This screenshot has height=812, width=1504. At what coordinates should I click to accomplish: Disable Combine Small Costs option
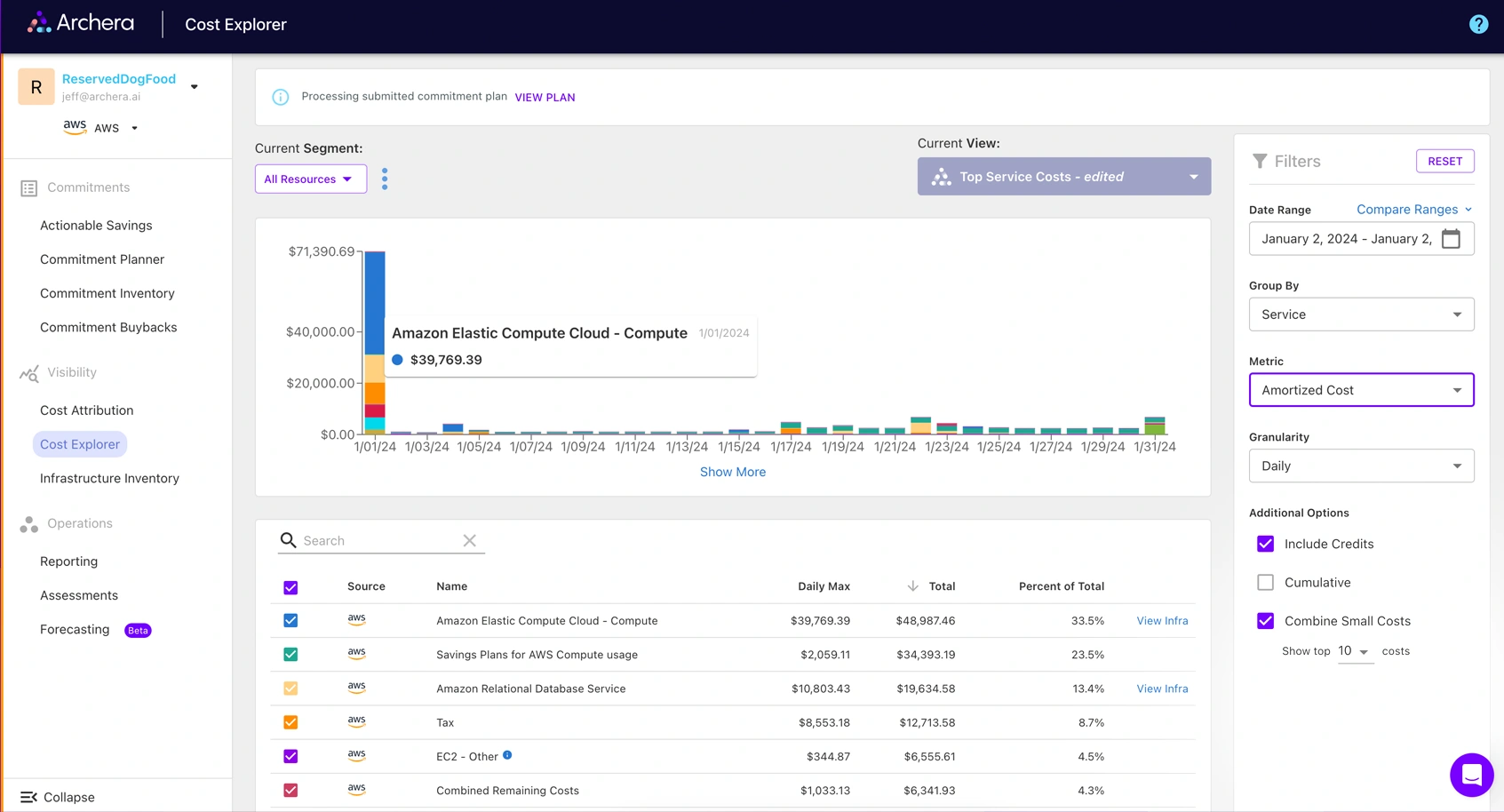[x=1266, y=621]
